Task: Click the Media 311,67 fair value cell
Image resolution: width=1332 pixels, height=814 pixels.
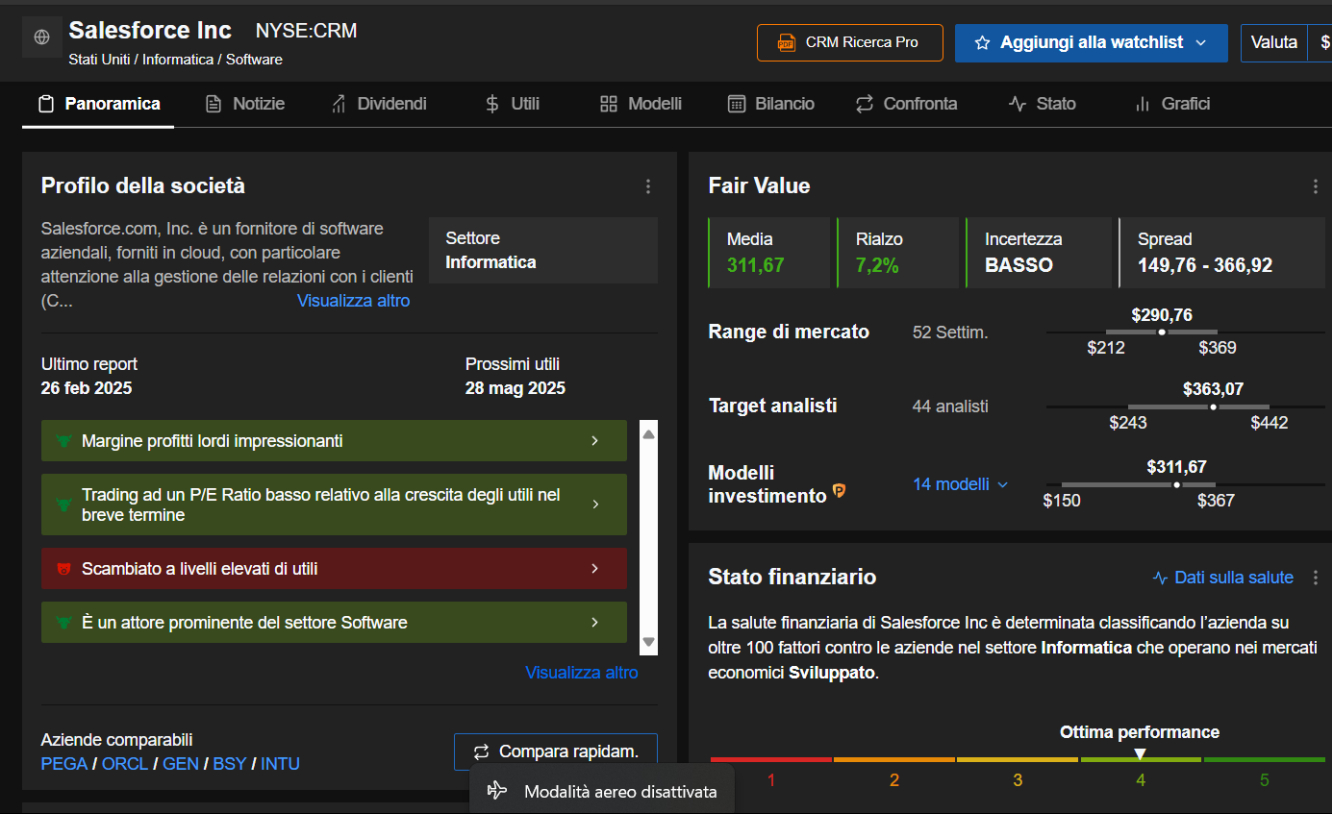Action: pos(770,253)
